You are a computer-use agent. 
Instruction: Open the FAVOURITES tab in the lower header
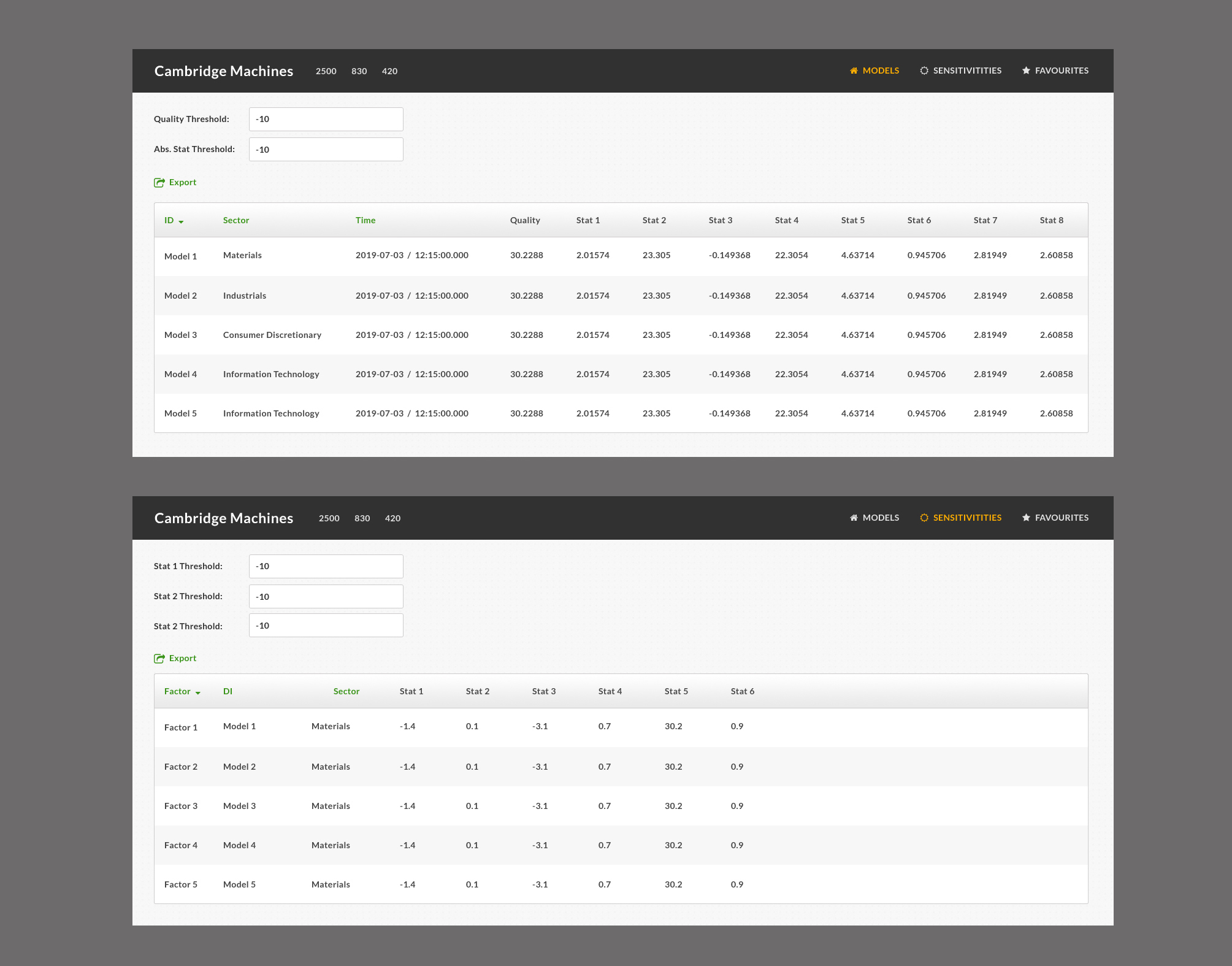pyautogui.click(x=1062, y=518)
